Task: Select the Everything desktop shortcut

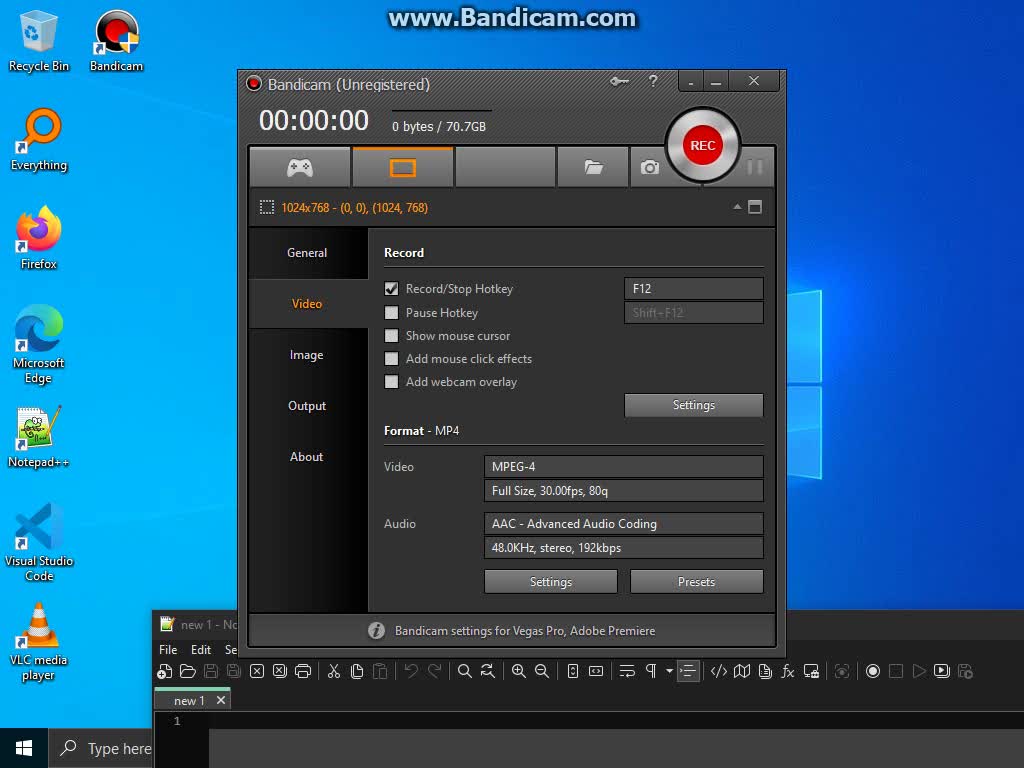Action: (x=39, y=140)
